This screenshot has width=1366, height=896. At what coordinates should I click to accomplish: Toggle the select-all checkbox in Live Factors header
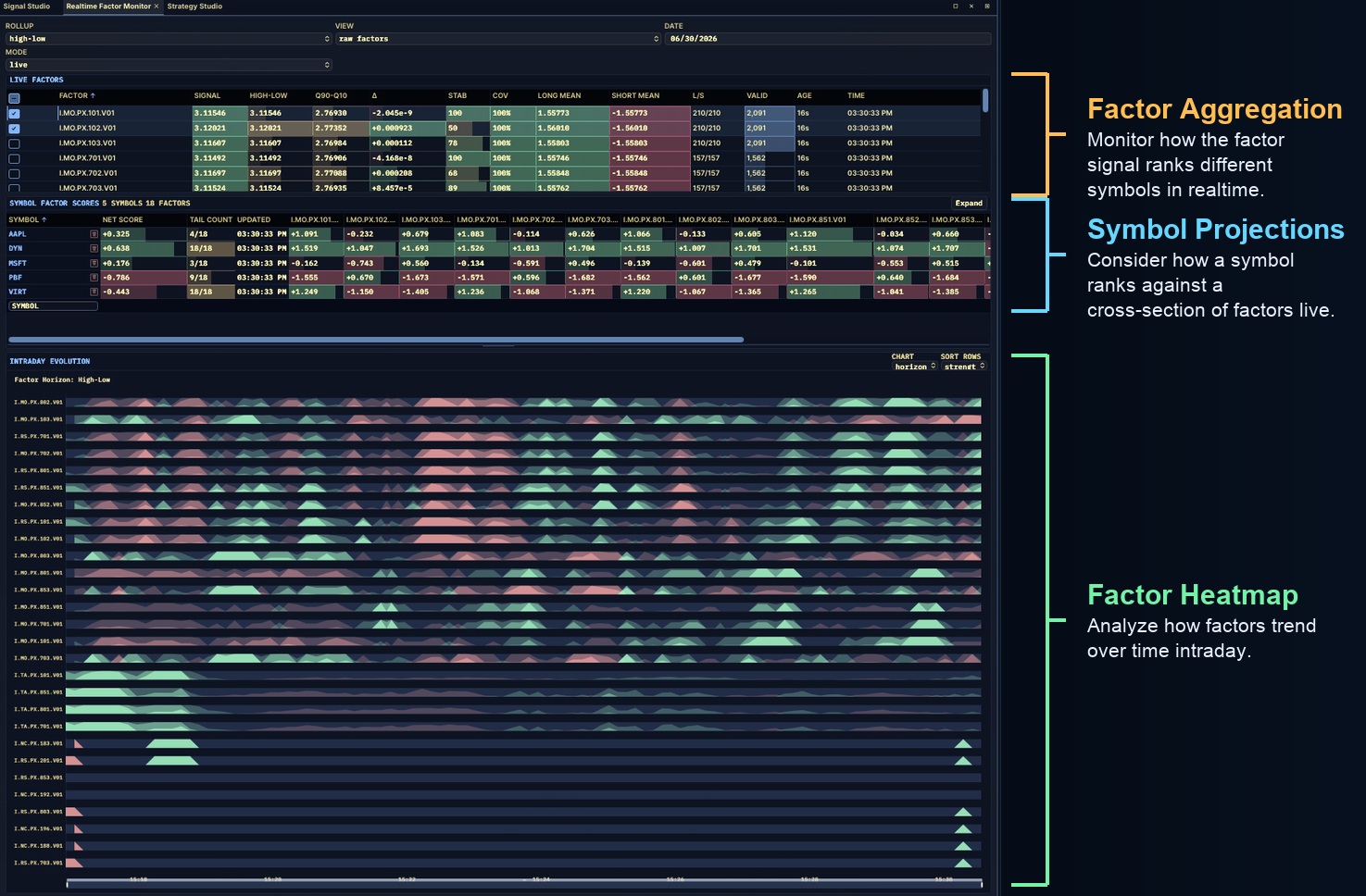14,98
